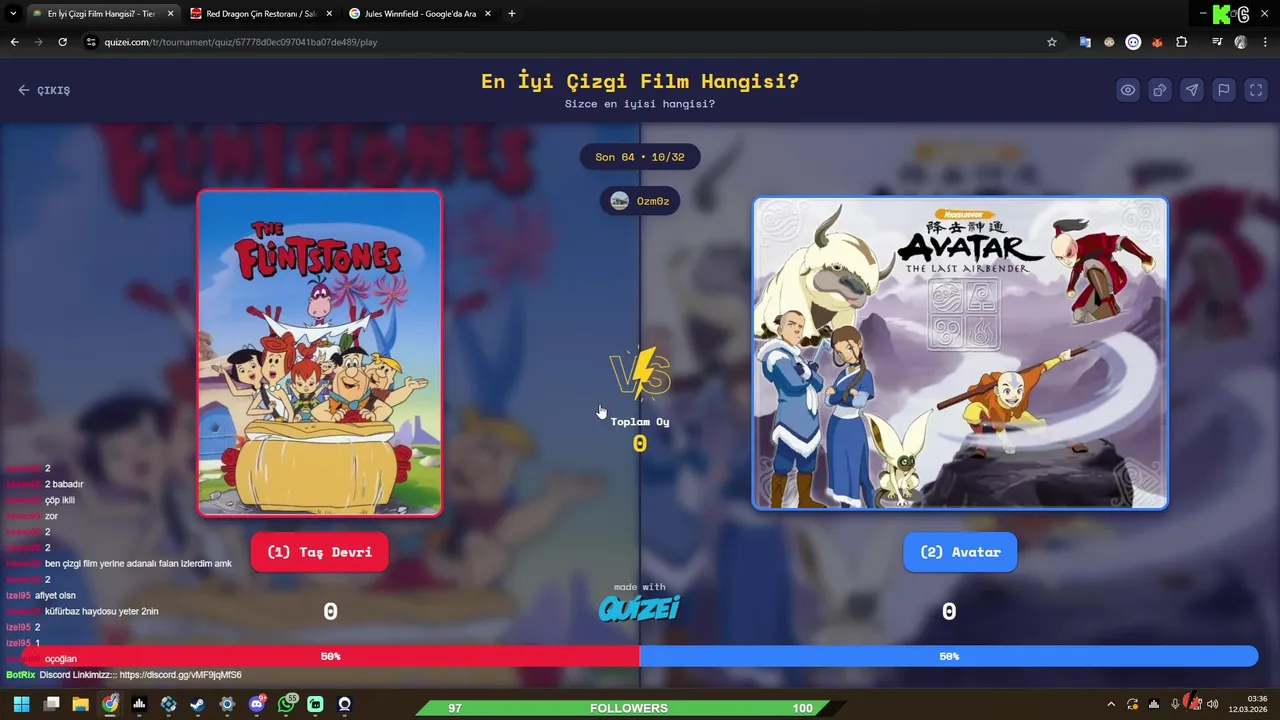The height and width of the screenshot is (720, 1280).
Task: Click the Ozm0z user badge
Action: (640, 201)
